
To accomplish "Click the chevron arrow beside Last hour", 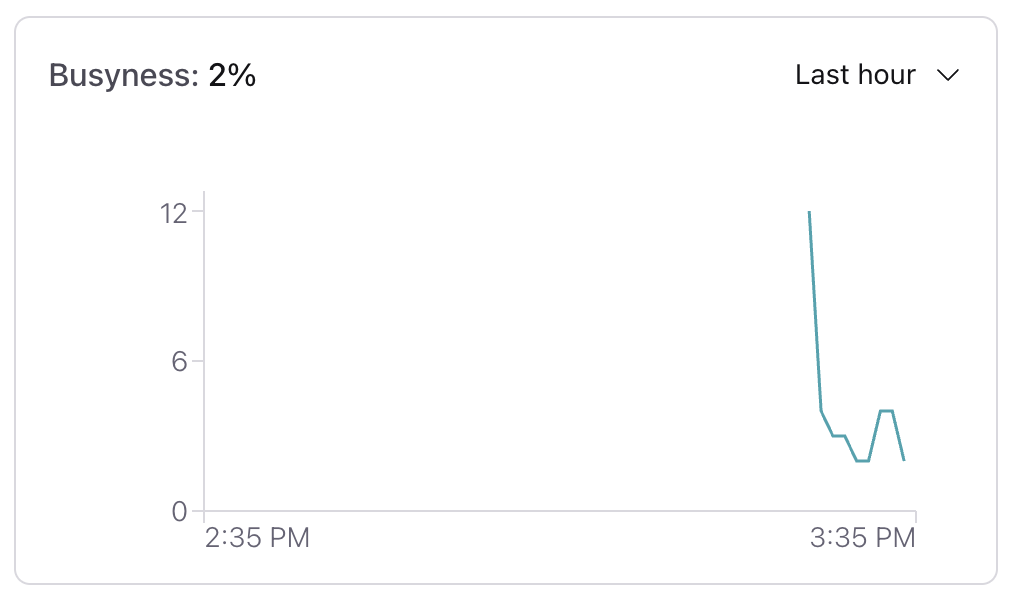I will [947, 75].
